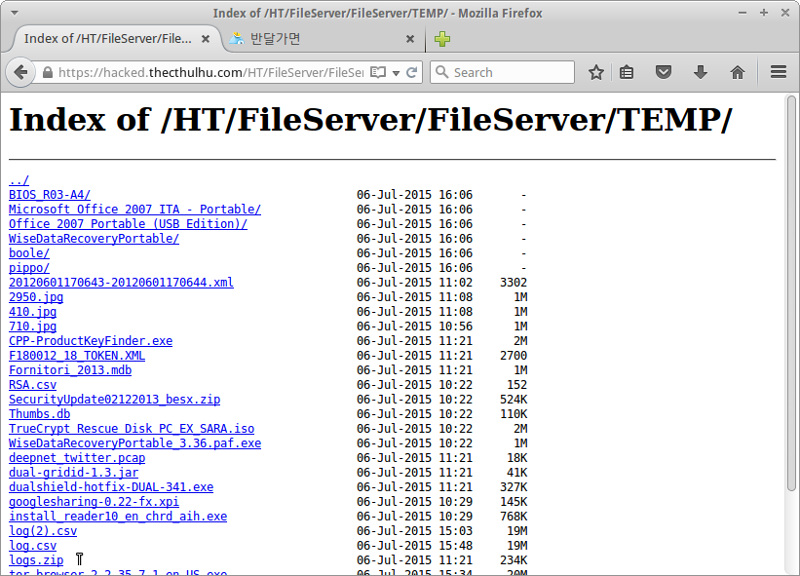
Task: Select the 2700 size of F180012_18_TOKEN.XML
Action: 513,356
